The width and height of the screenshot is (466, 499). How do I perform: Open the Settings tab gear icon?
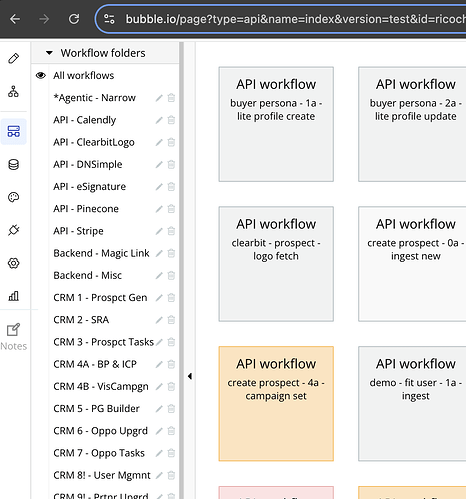tap(14, 263)
